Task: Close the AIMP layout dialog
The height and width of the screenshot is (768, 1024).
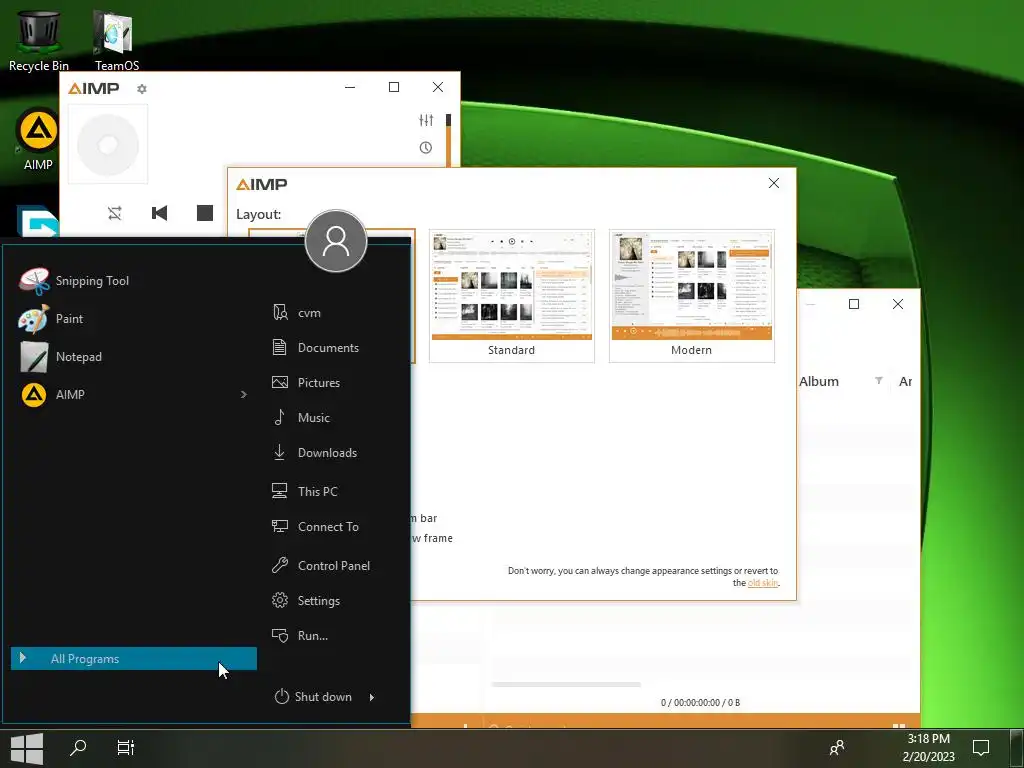Action: point(774,183)
